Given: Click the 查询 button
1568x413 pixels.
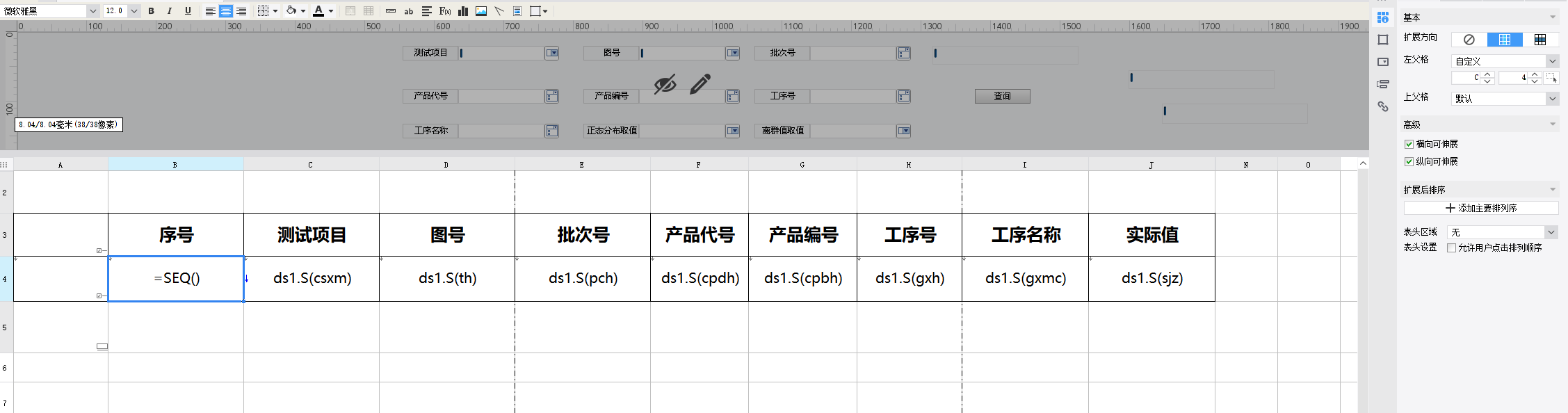Looking at the screenshot, I should 1003,96.
